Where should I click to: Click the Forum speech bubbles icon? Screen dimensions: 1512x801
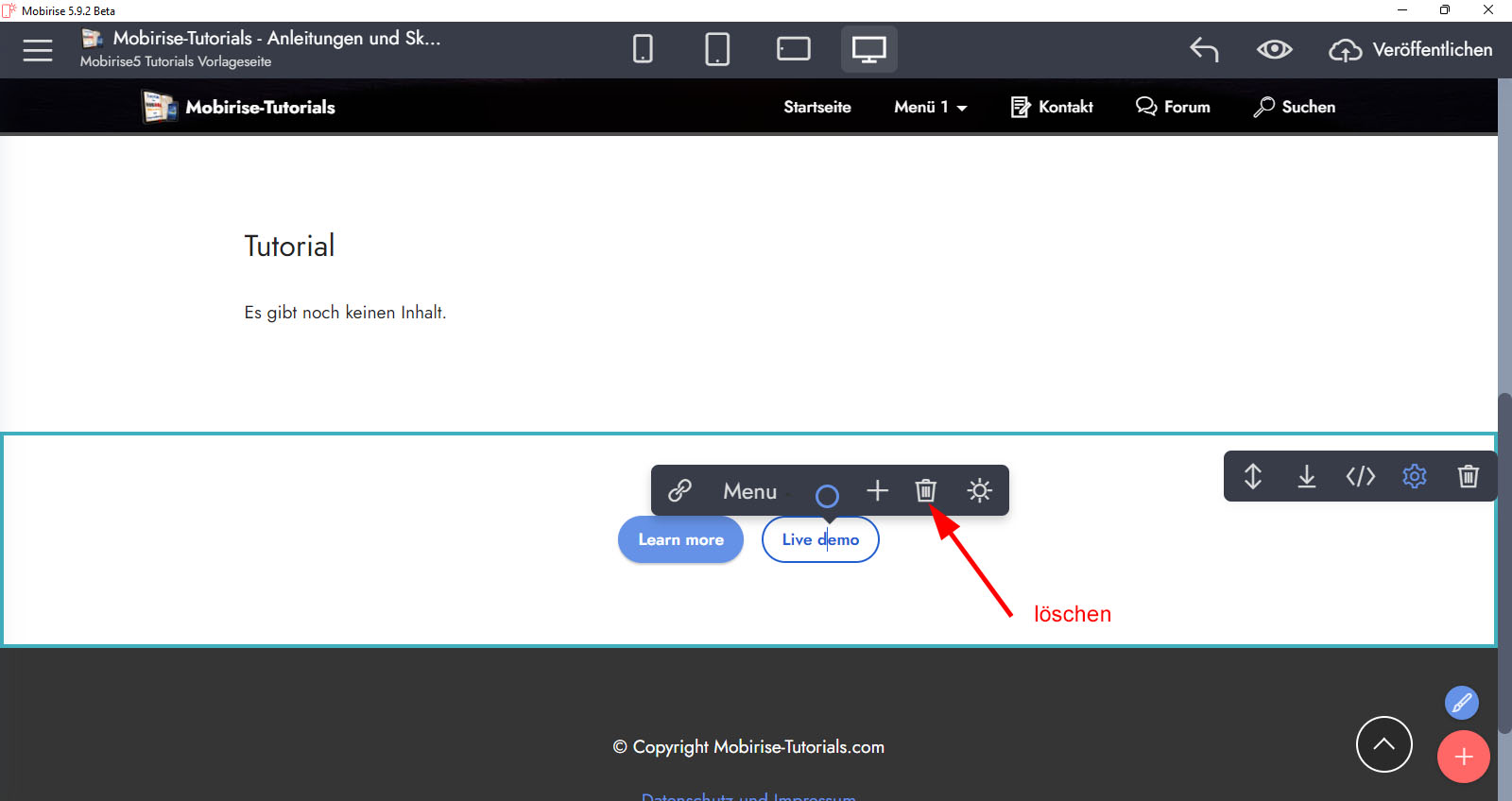click(x=1146, y=107)
